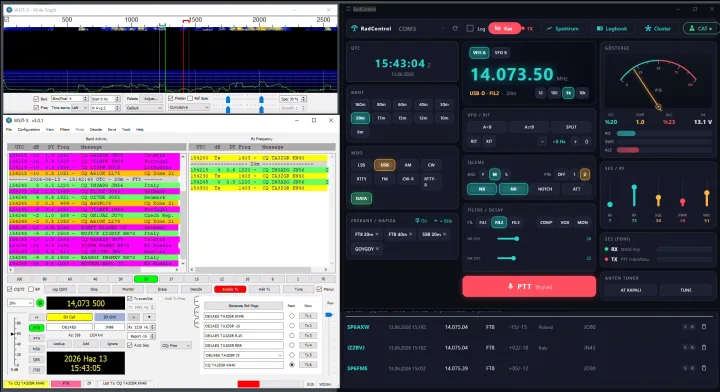The height and width of the screenshot is (392, 720).
Task: Open the View menu in WSJT-X
Action: [x=50, y=129]
